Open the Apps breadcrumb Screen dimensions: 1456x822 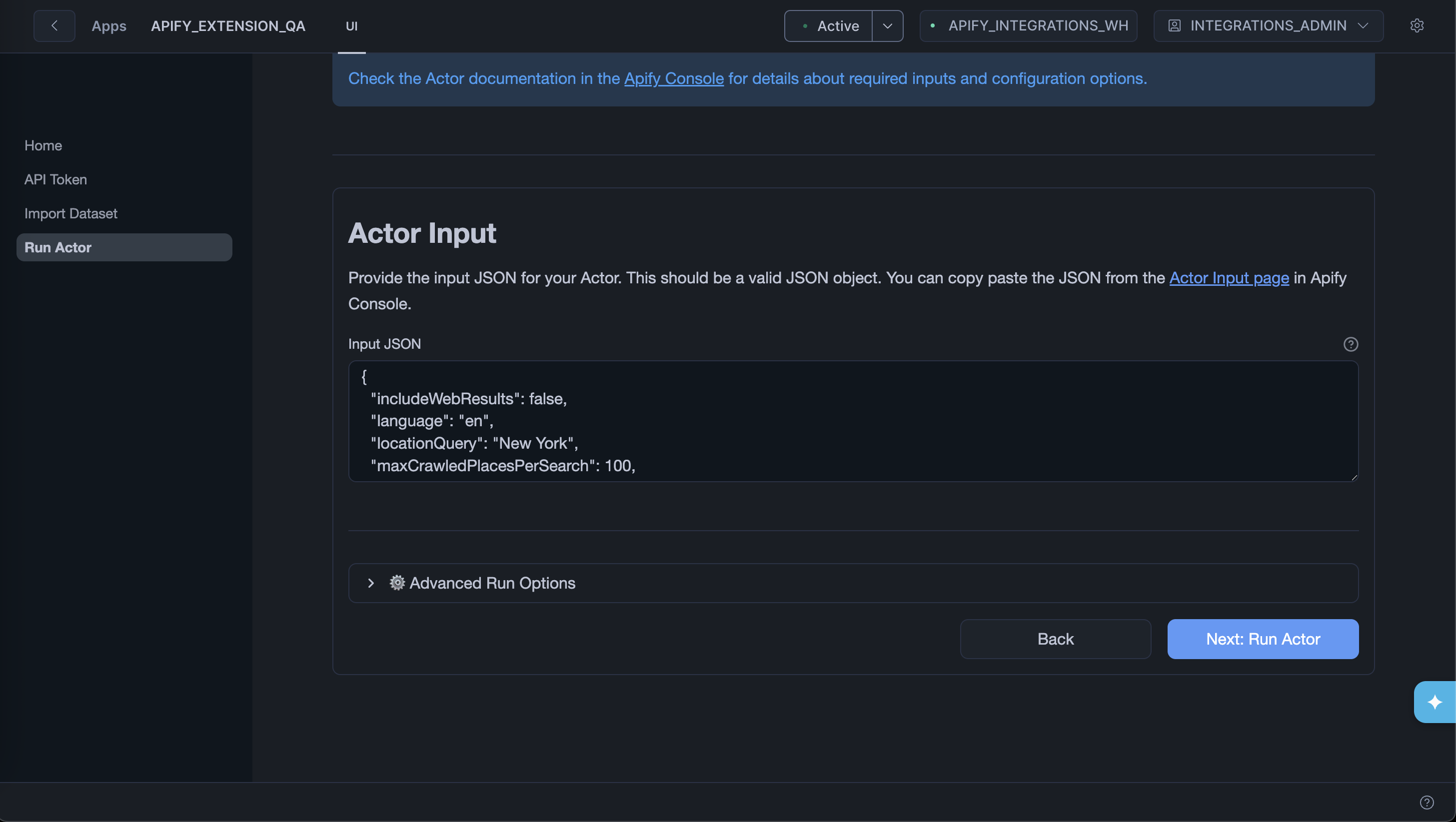(x=109, y=25)
